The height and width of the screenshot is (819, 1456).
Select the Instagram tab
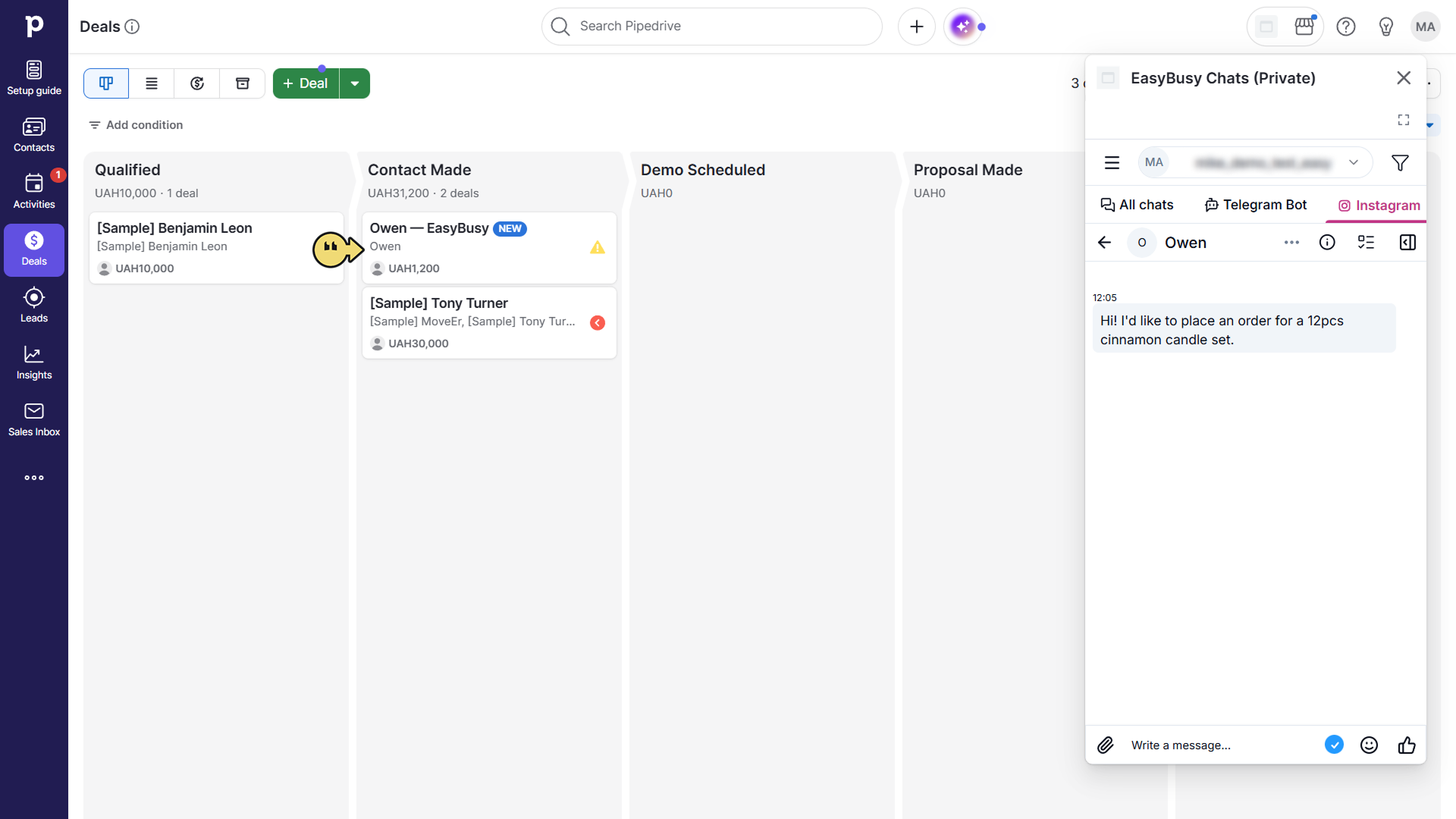(1379, 206)
